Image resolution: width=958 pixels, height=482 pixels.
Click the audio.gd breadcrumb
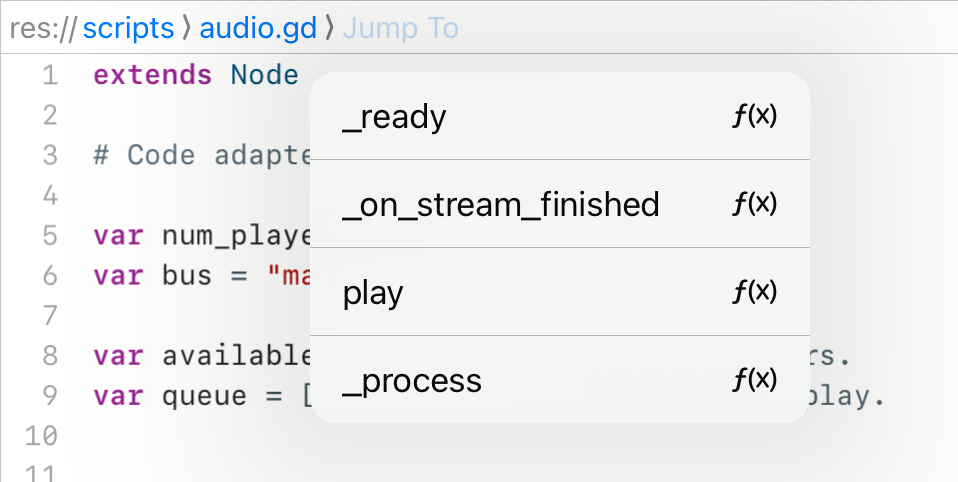point(258,28)
